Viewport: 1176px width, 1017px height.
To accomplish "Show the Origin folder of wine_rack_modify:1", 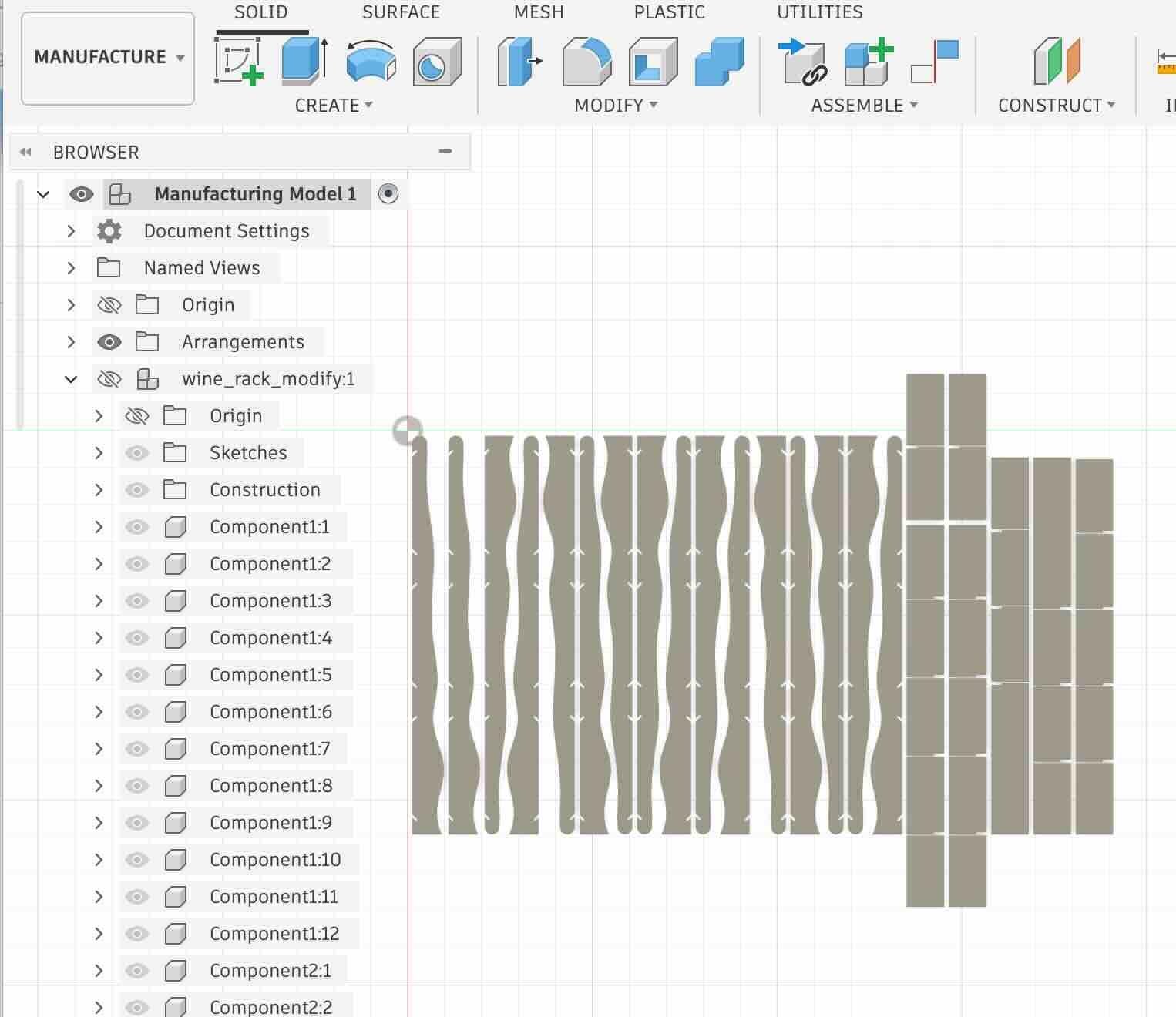I will pos(136,415).
